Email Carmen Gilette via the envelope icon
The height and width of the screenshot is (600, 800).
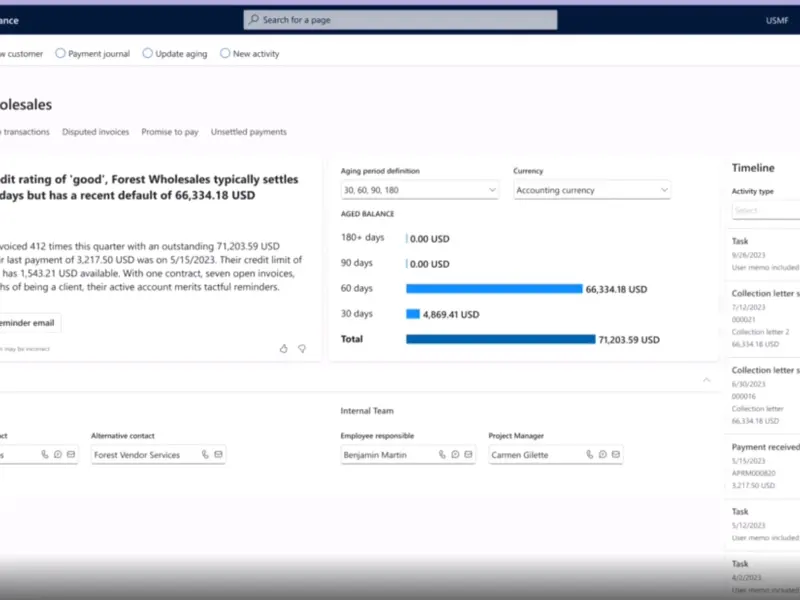click(616, 455)
